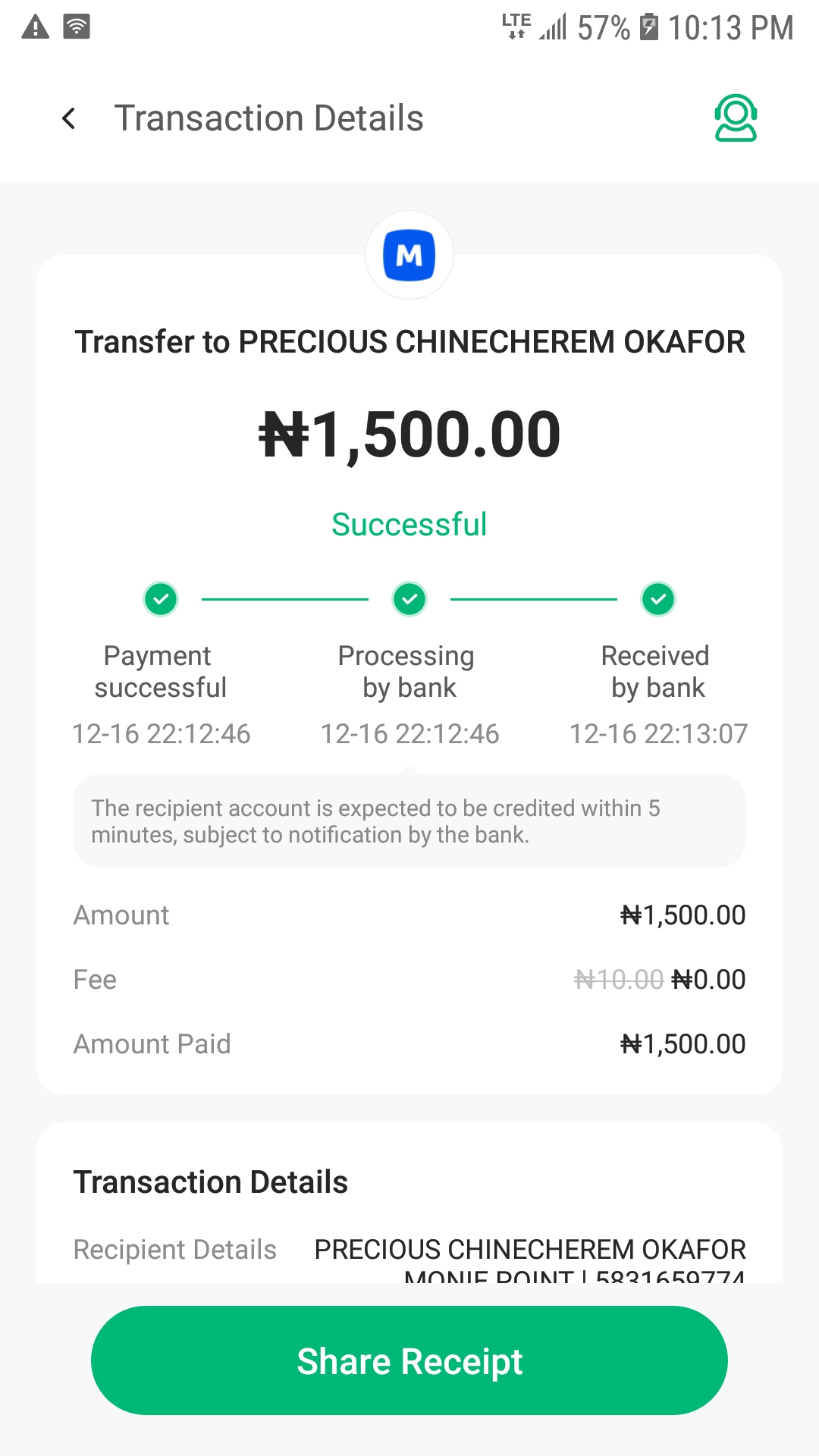The image size is (819, 1456).
Task: Tap the Wi-Fi status bar icon
Action: click(x=77, y=27)
